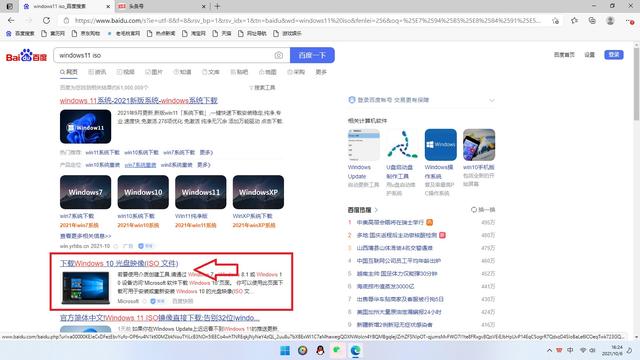This screenshot has width=640, height=360.
Task: Click the page vertical scrollbar thumb
Action: 636,84
